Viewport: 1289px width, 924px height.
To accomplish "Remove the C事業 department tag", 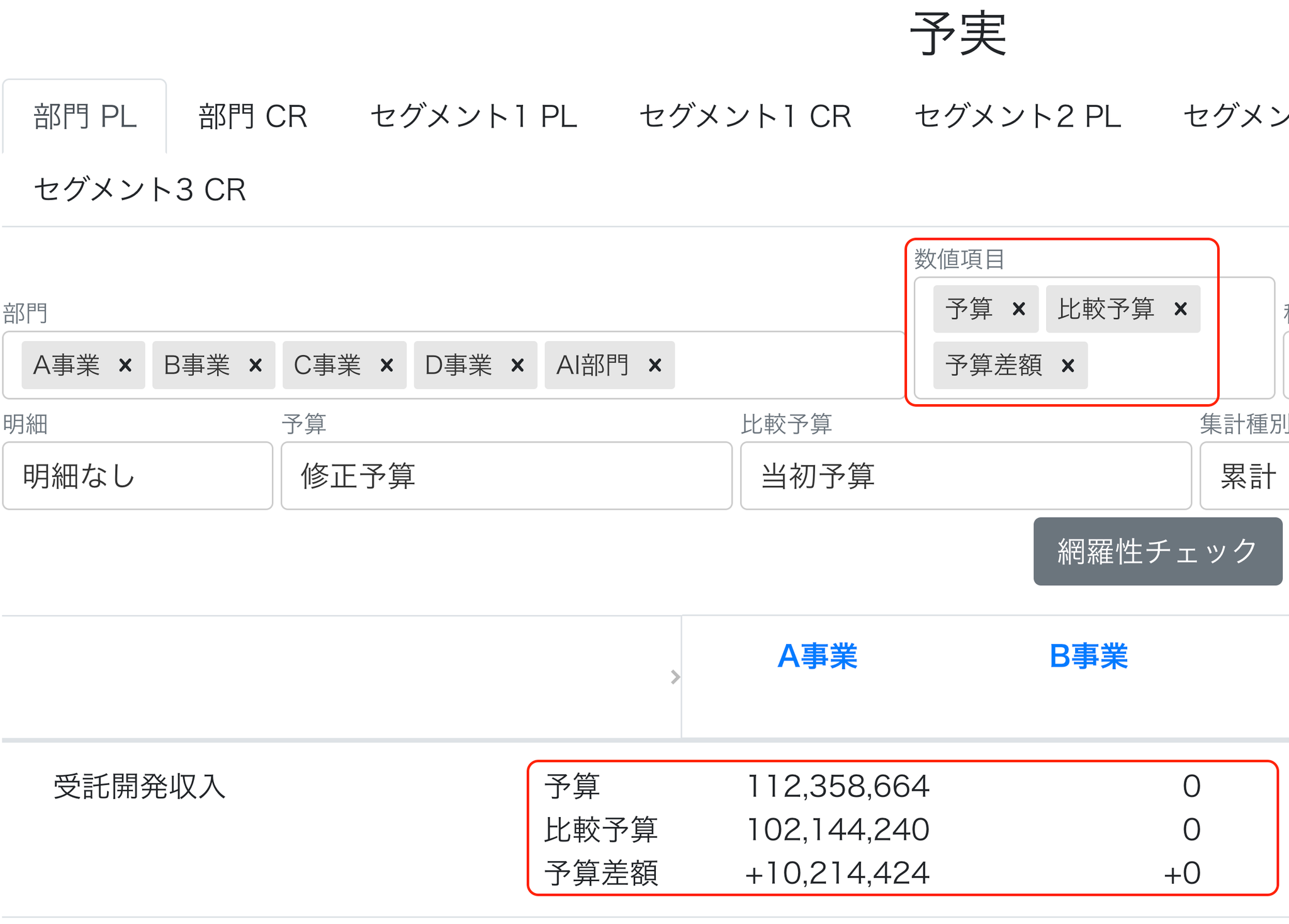I will 387,365.
